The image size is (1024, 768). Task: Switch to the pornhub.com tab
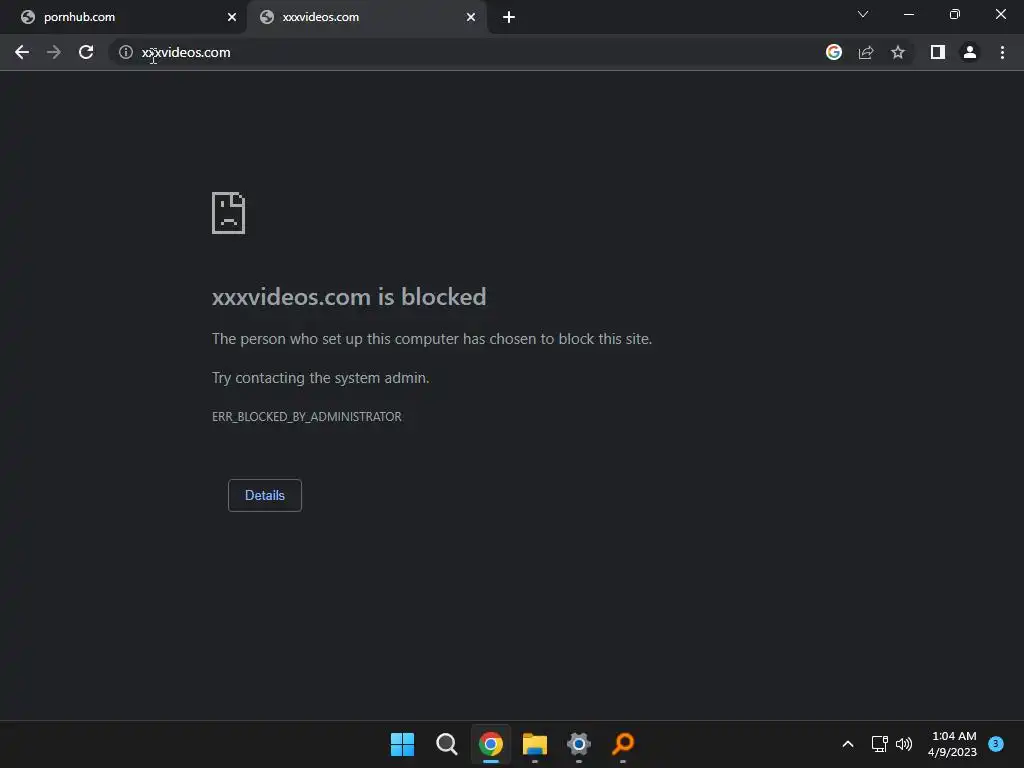(123, 18)
